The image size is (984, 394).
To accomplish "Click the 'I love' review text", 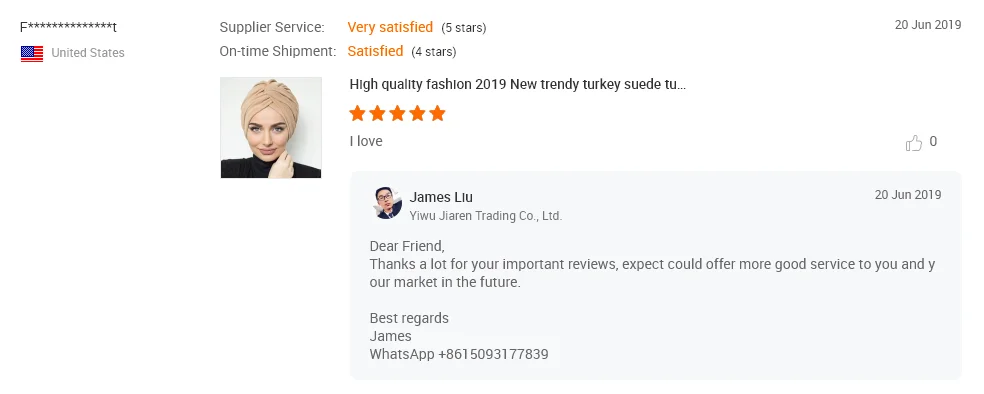I will (x=366, y=141).
